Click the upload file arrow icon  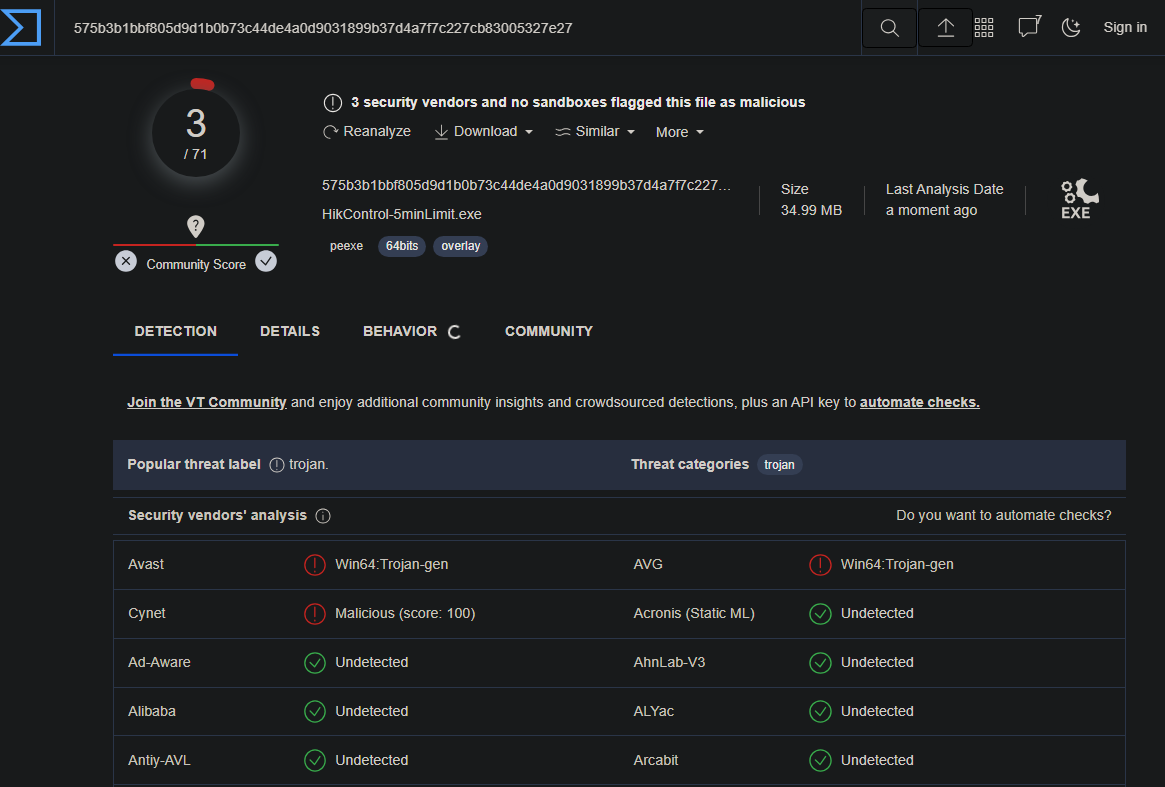click(x=945, y=28)
